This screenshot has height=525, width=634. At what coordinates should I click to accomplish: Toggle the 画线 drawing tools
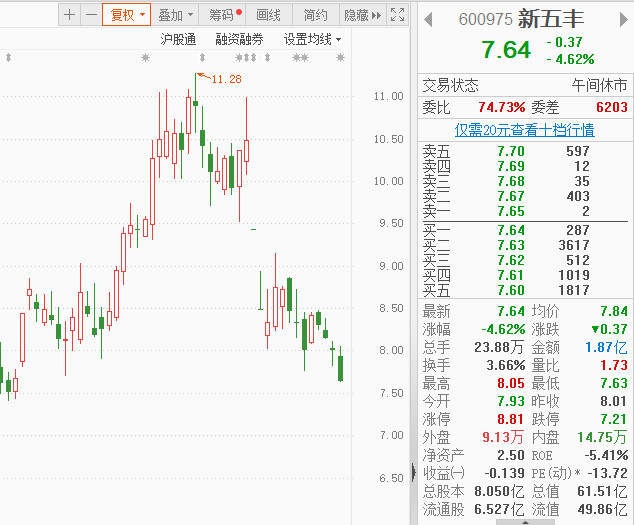269,15
